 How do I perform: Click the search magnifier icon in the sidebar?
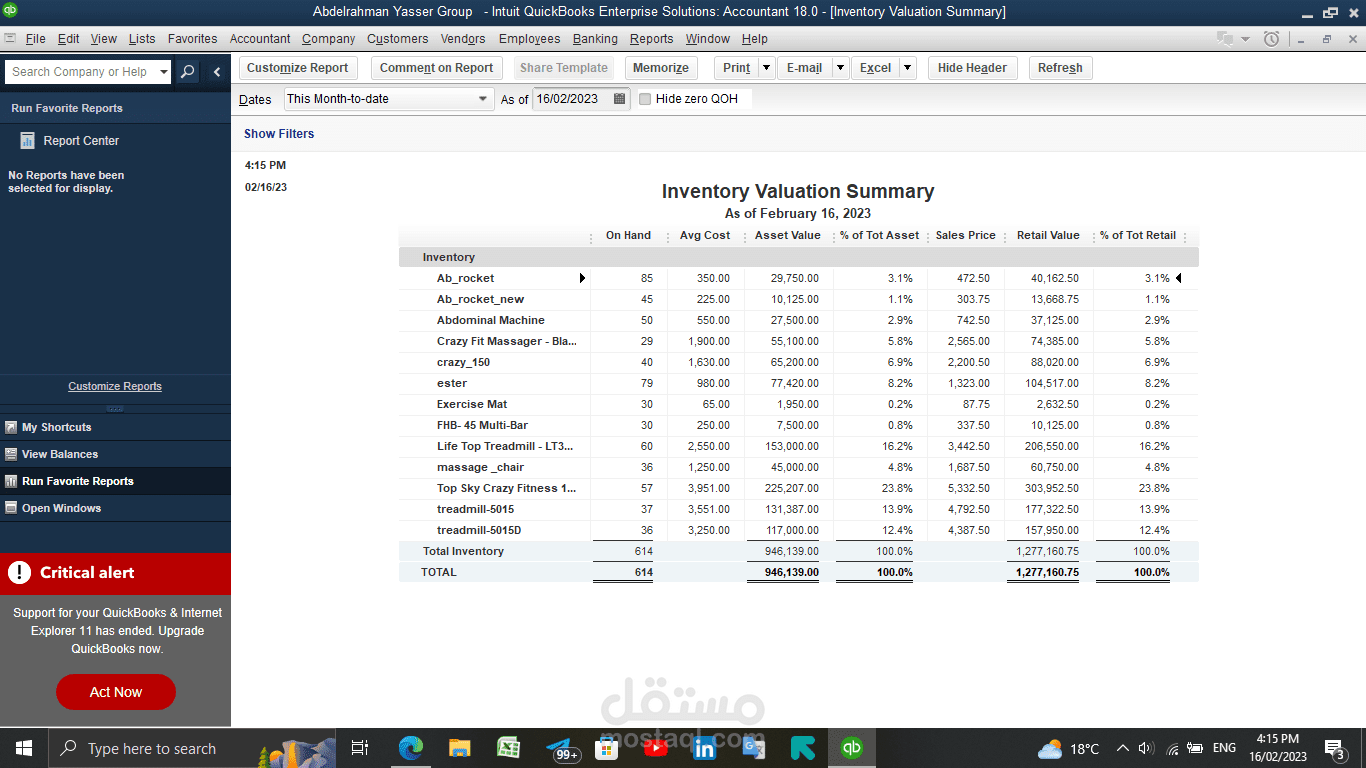[x=188, y=72]
